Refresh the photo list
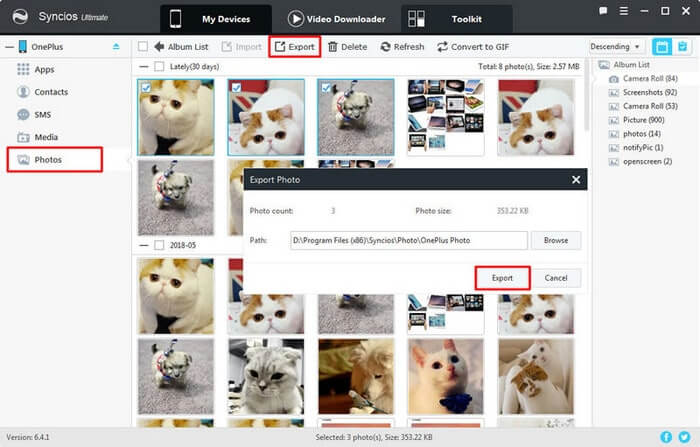Screen dimensions: 700x447 tap(402, 46)
